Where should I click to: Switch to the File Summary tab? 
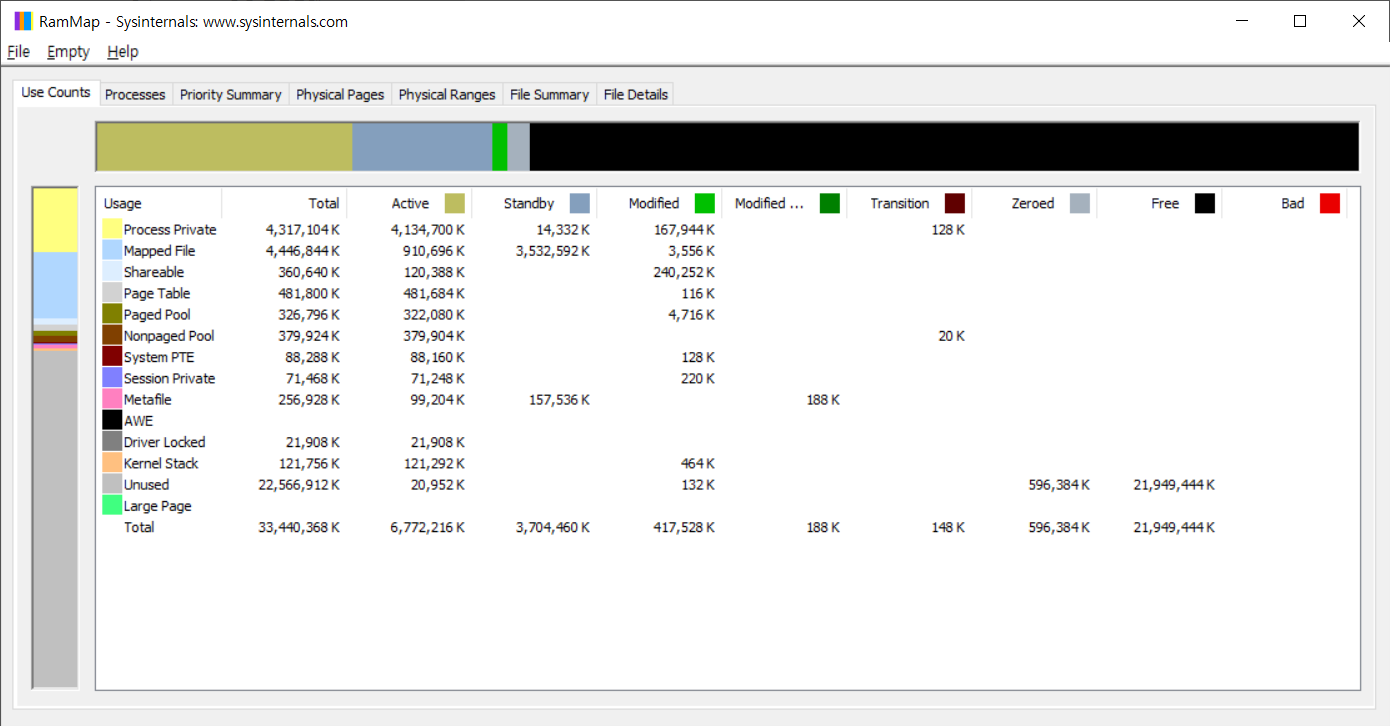click(549, 94)
